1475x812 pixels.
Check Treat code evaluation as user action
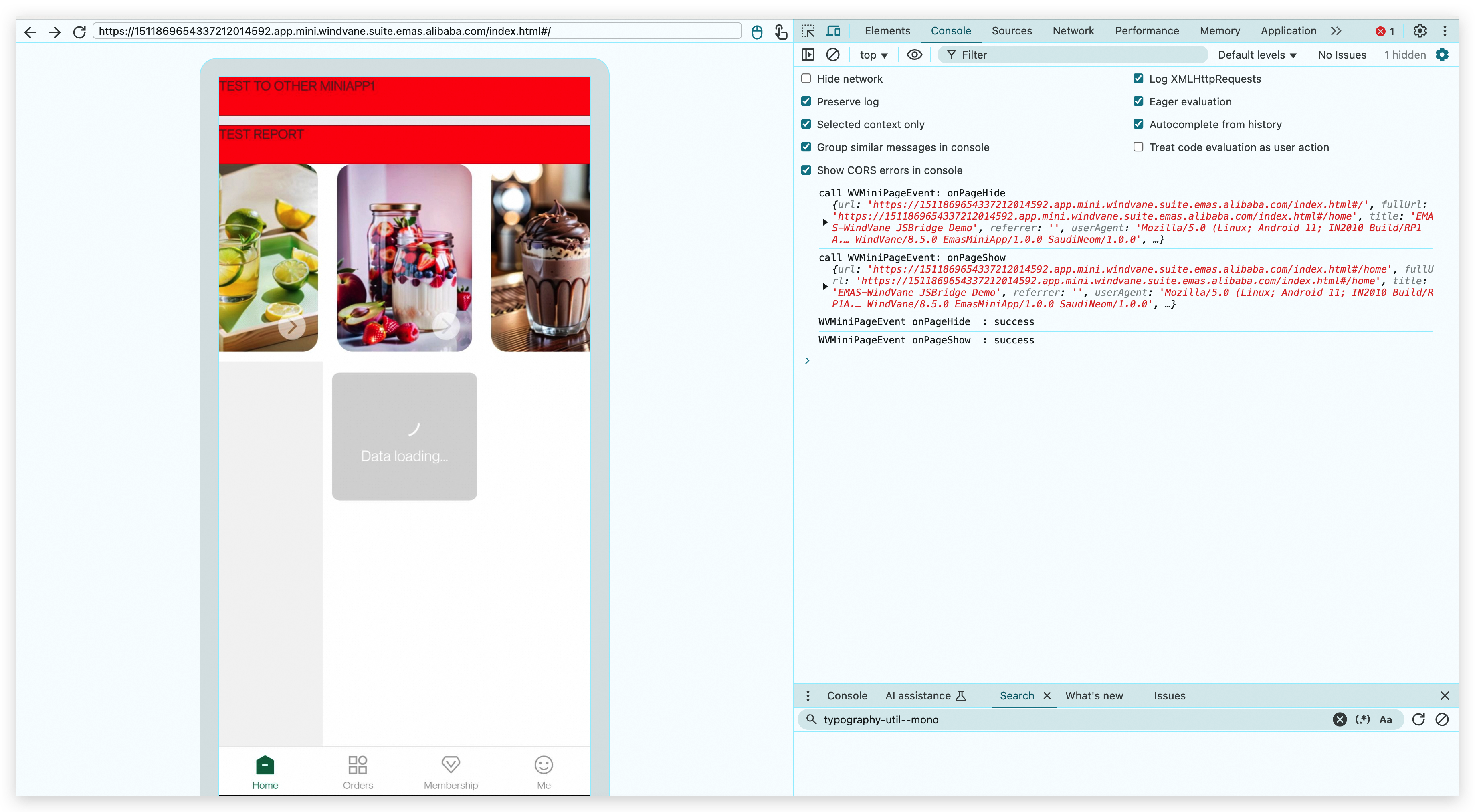tap(1138, 147)
